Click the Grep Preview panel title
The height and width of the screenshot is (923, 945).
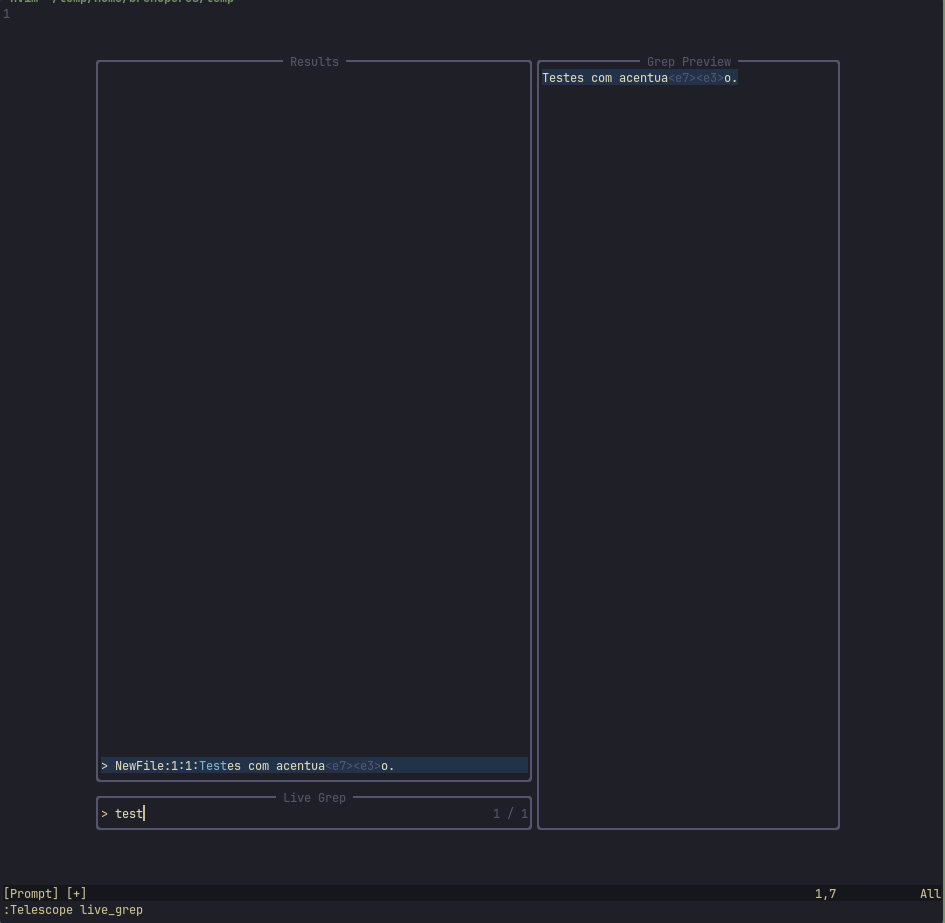click(689, 61)
